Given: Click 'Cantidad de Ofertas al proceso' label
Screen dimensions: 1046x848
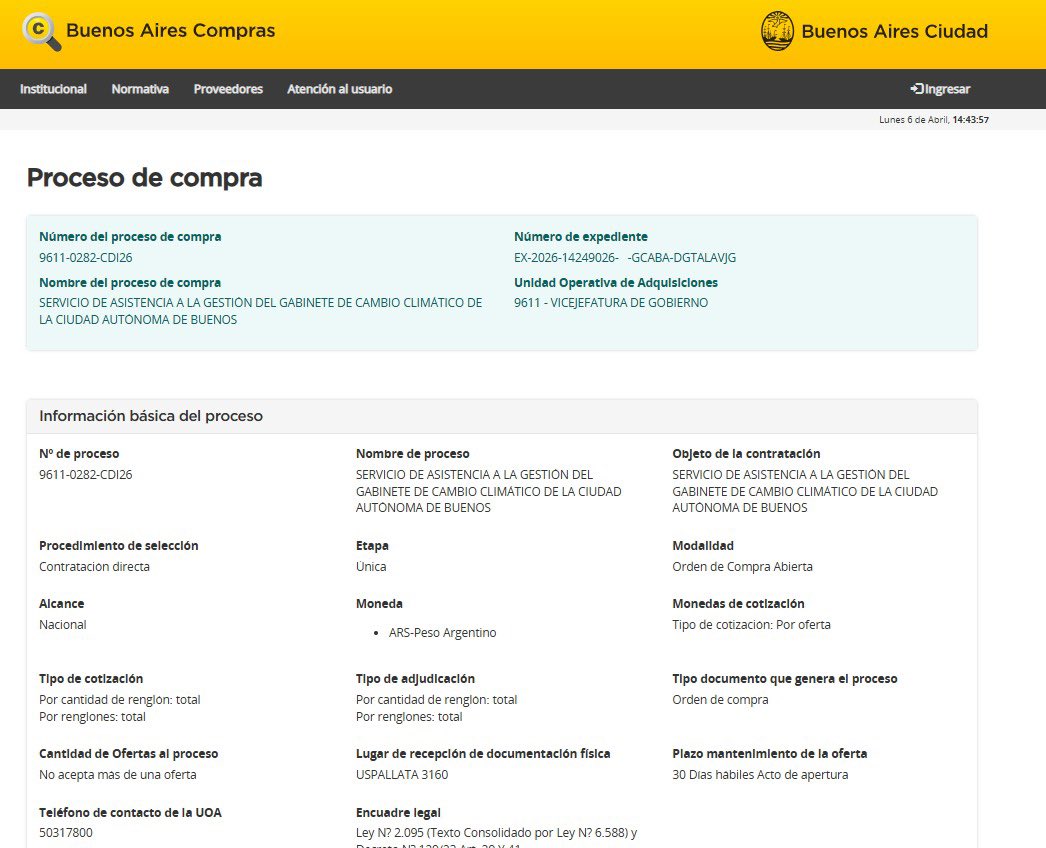Looking at the screenshot, I should (x=128, y=753).
